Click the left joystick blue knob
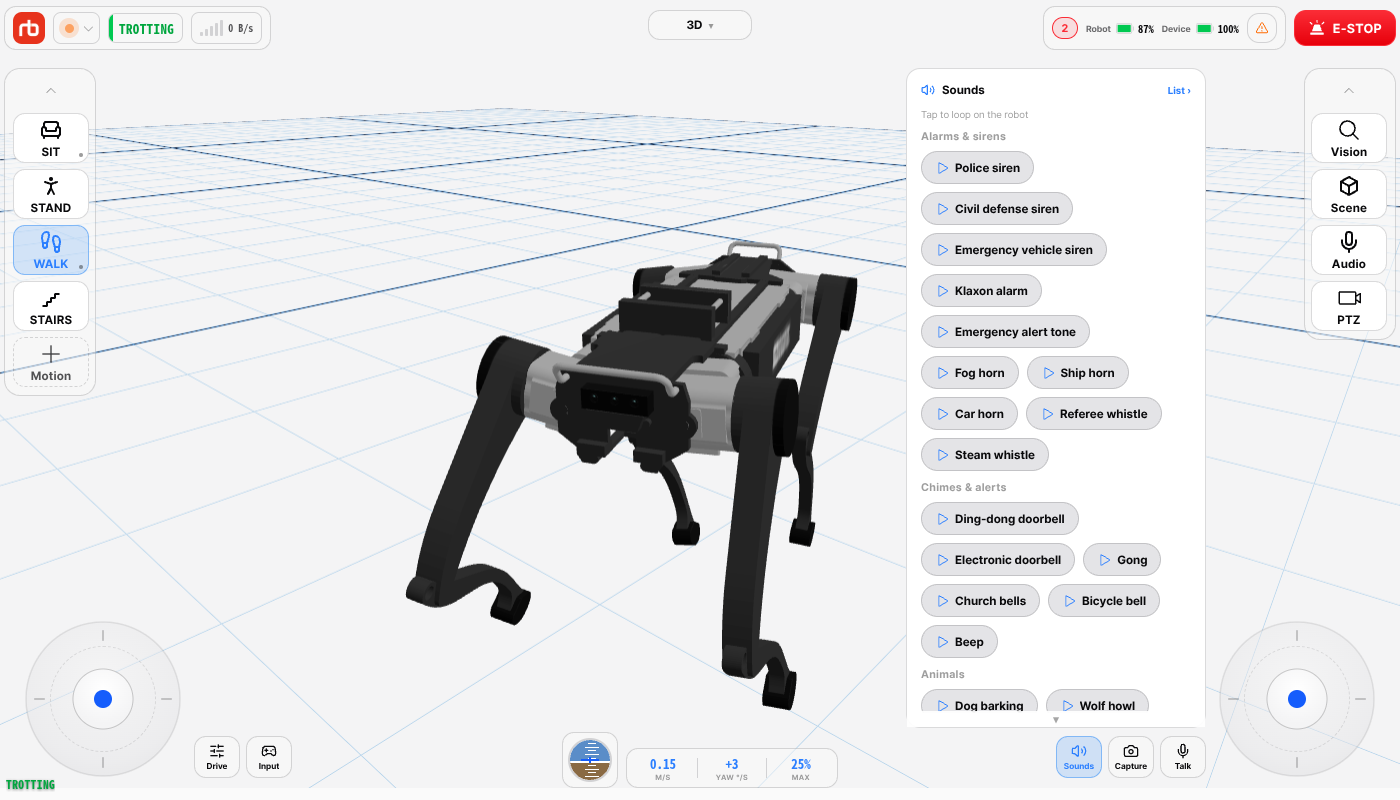 [103, 699]
